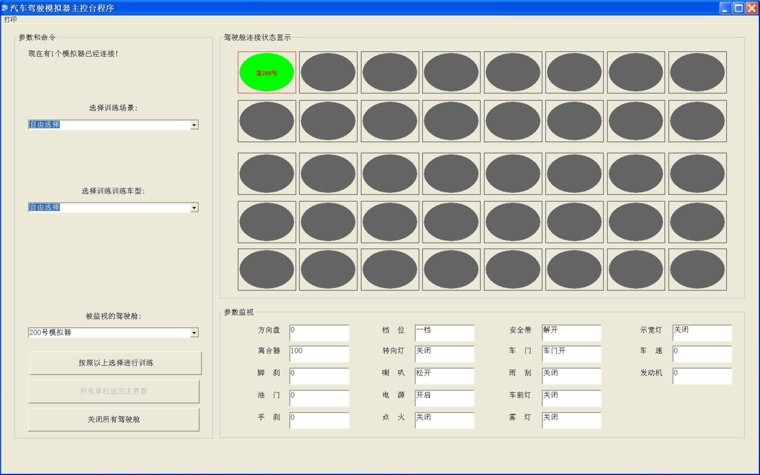Expand the 选择训练车型 dropdown
This screenshot has height=475, width=760.
tap(194, 208)
